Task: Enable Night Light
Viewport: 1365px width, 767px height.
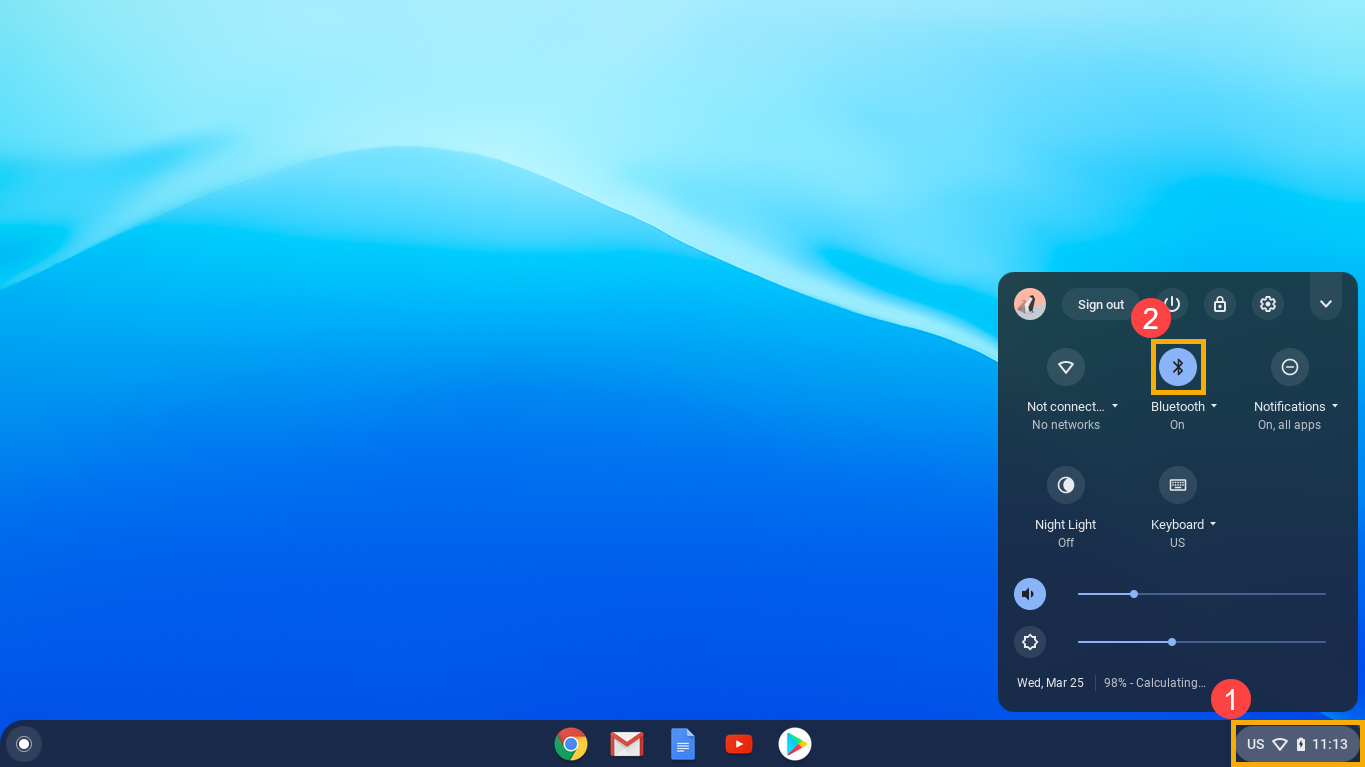Action: click(1065, 485)
